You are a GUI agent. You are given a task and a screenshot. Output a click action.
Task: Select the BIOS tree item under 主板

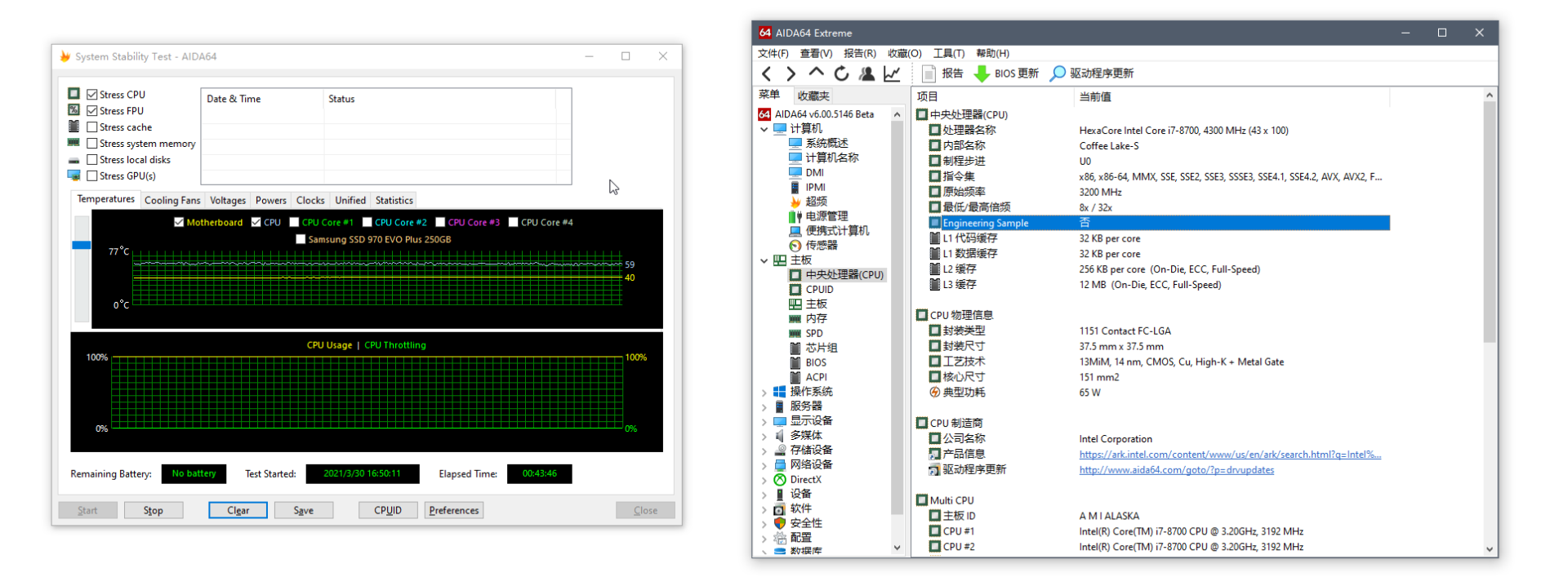(808, 362)
